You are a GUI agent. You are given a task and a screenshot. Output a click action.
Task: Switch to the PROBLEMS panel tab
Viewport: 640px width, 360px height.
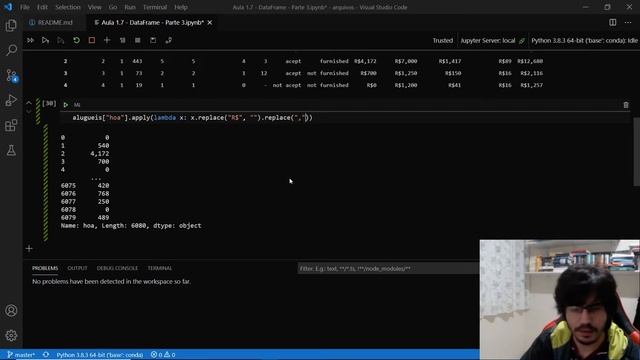coord(45,268)
